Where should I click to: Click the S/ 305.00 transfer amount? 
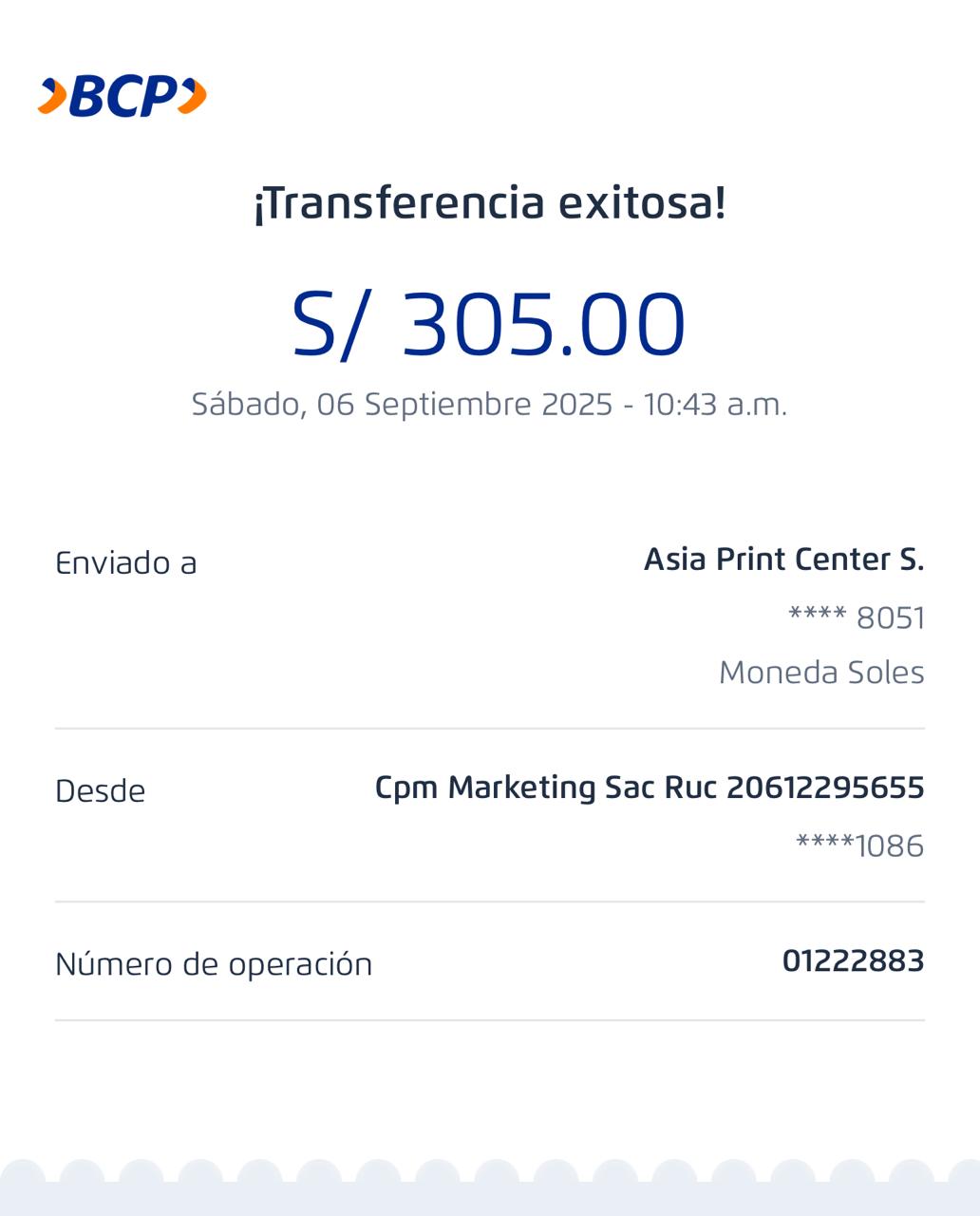pyautogui.click(x=488, y=325)
